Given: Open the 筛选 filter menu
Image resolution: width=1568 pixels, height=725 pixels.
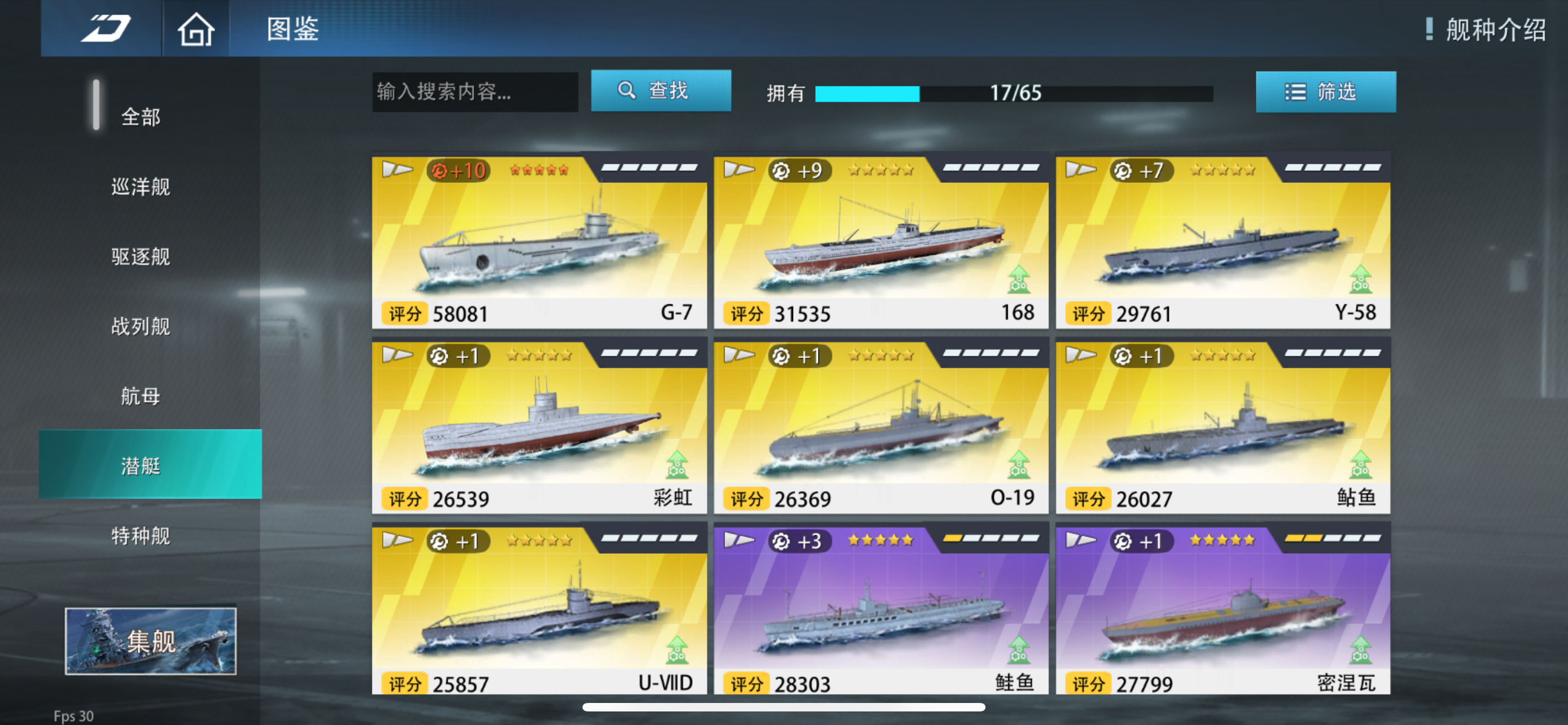Looking at the screenshot, I should (1326, 92).
